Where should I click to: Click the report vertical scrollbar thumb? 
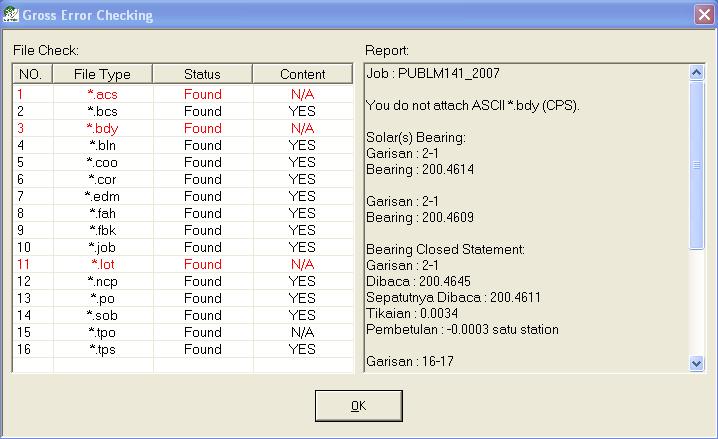(x=696, y=166)
